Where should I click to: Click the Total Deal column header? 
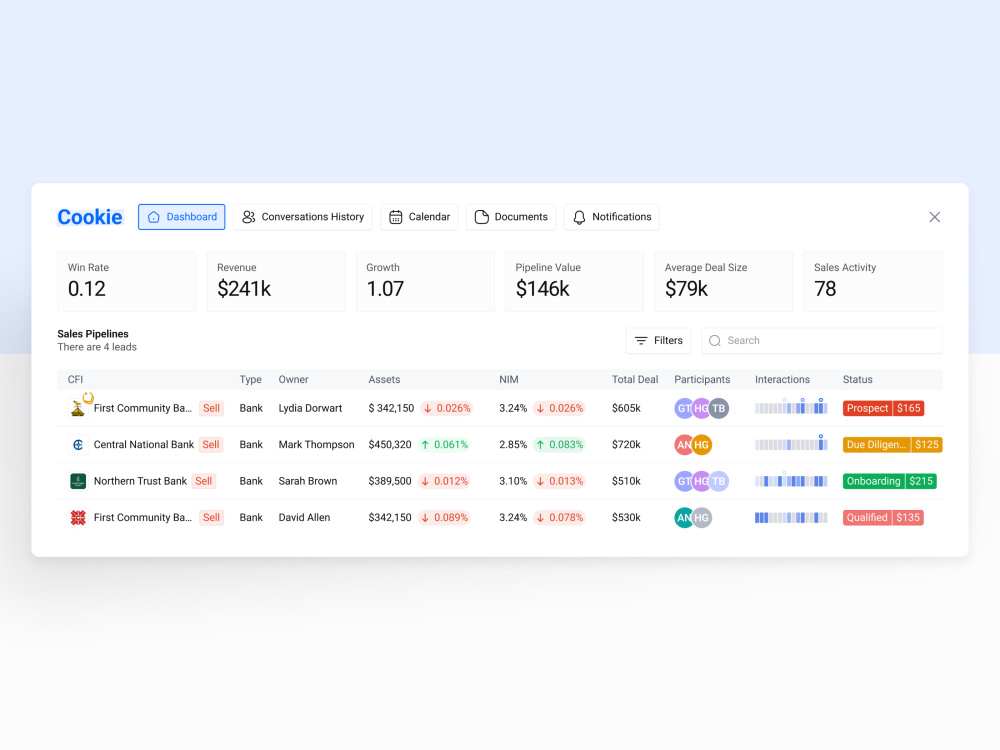[635, 379]
